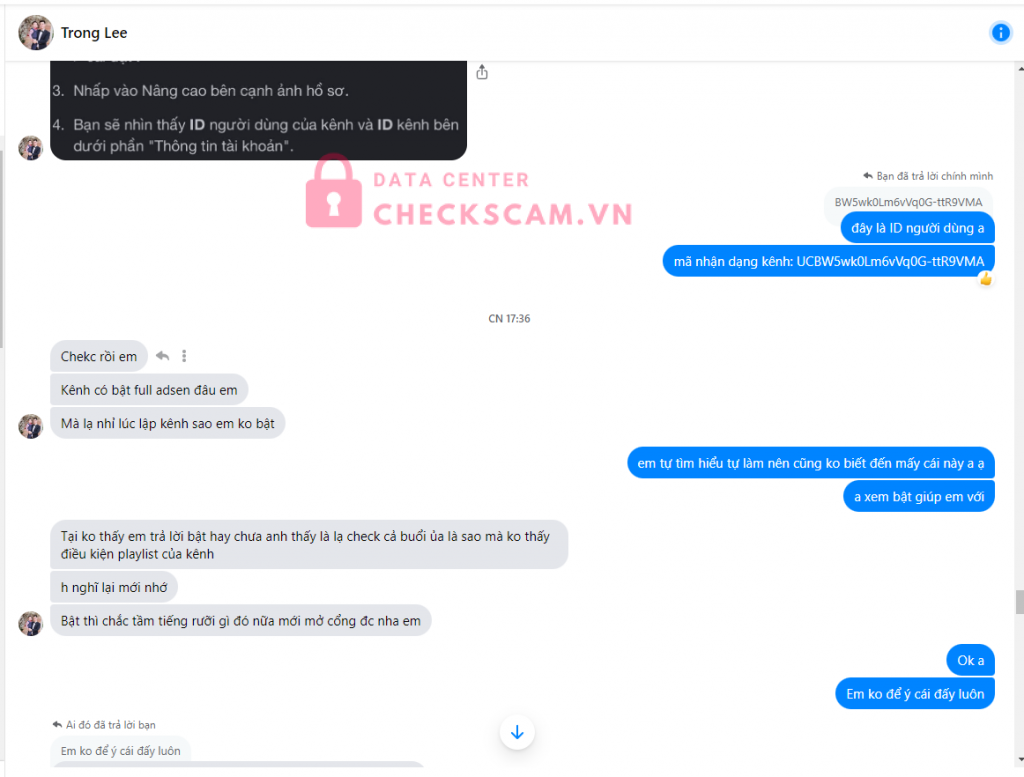Open Trong Lee's profile picture in the header
Screen dimensions: 1024x777
pos(35,33)
